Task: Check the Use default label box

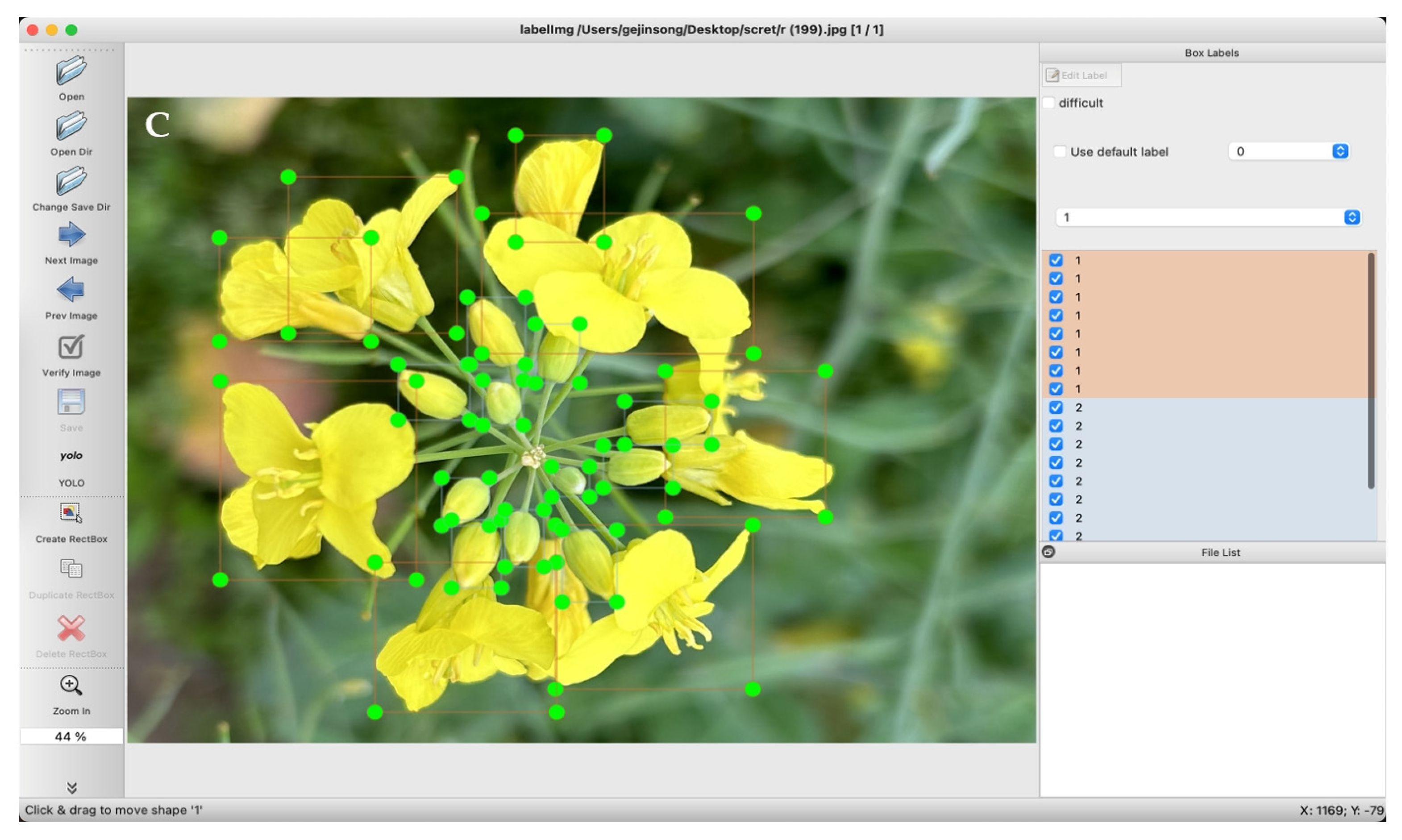Action: [x=1060, y=152]
